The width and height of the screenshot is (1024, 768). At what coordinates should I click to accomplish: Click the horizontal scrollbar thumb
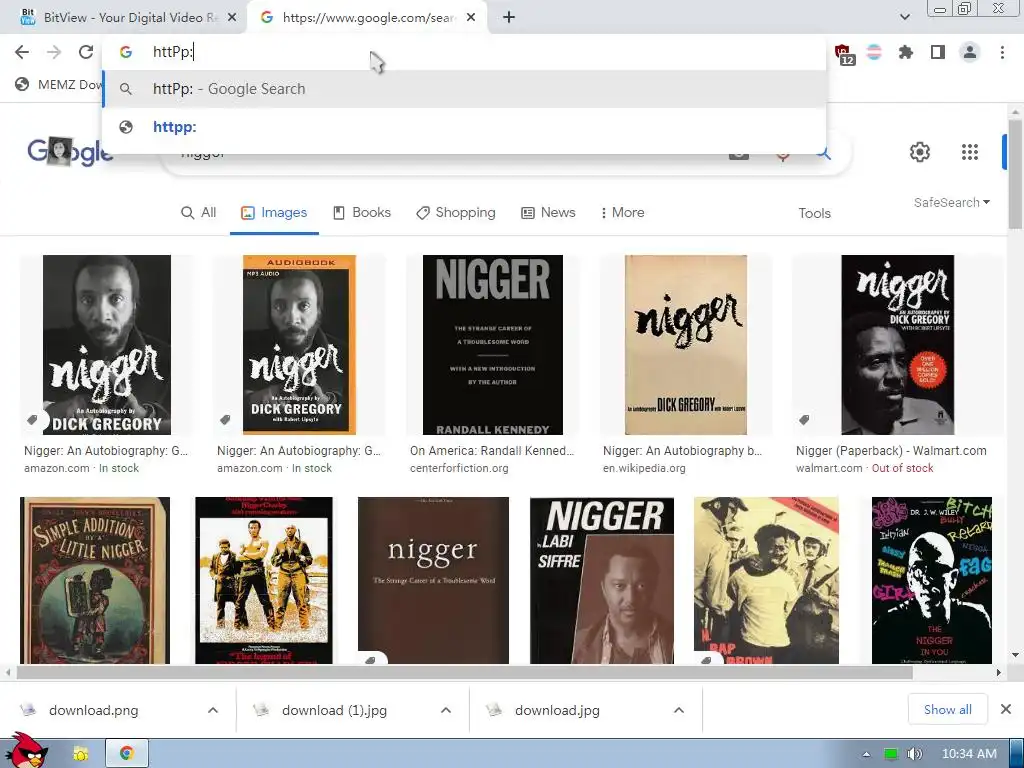464,672
